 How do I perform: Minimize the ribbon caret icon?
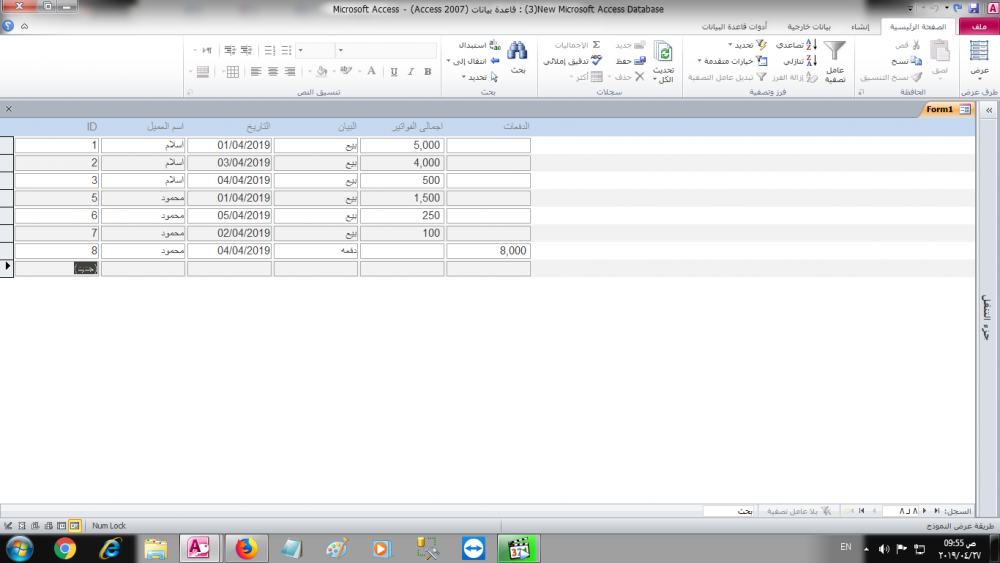(24, 26)
